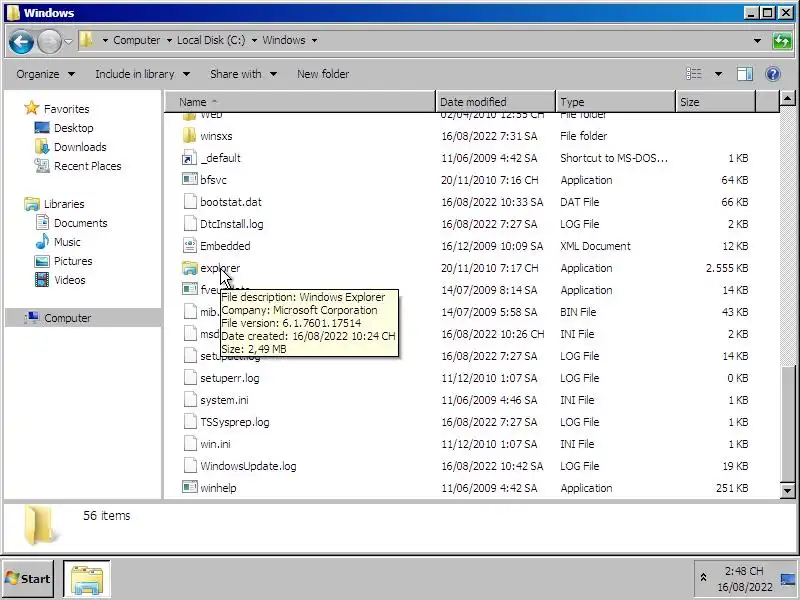
Task: Open Desktop in the navigation pane
Action: click(73, 128)
